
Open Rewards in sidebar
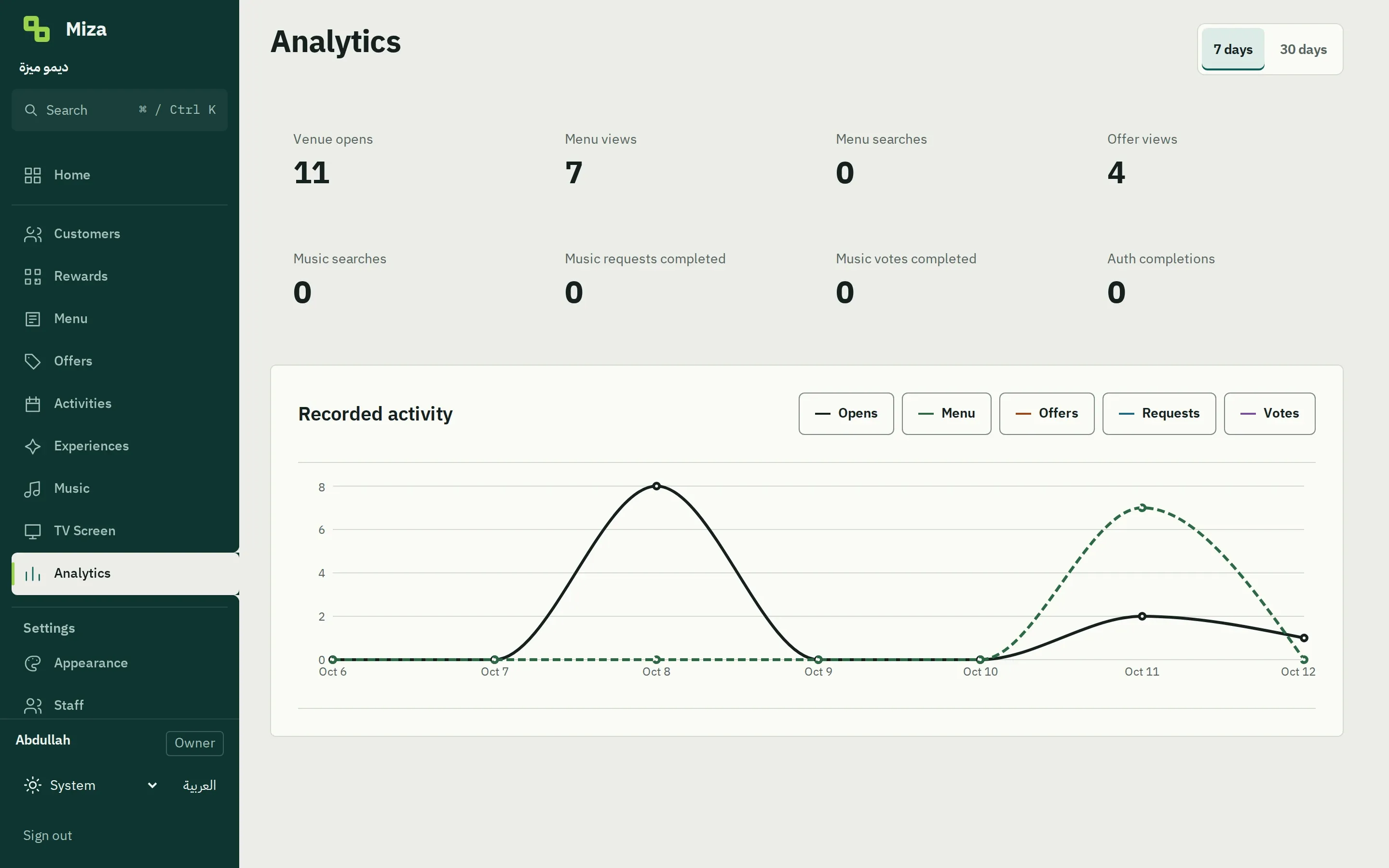120,277
